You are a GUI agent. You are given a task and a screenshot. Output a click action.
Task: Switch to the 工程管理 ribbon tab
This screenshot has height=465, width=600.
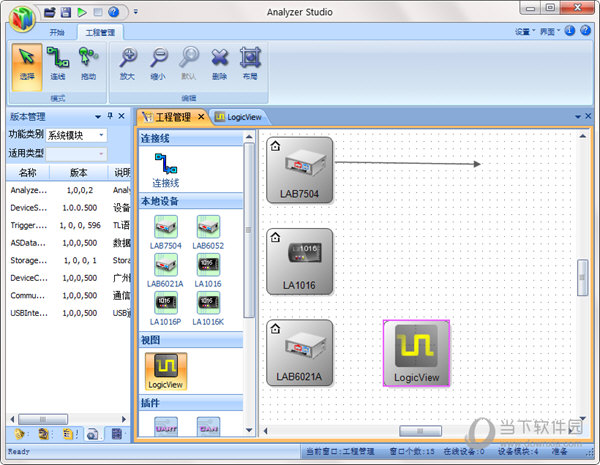tap(100, 33)
